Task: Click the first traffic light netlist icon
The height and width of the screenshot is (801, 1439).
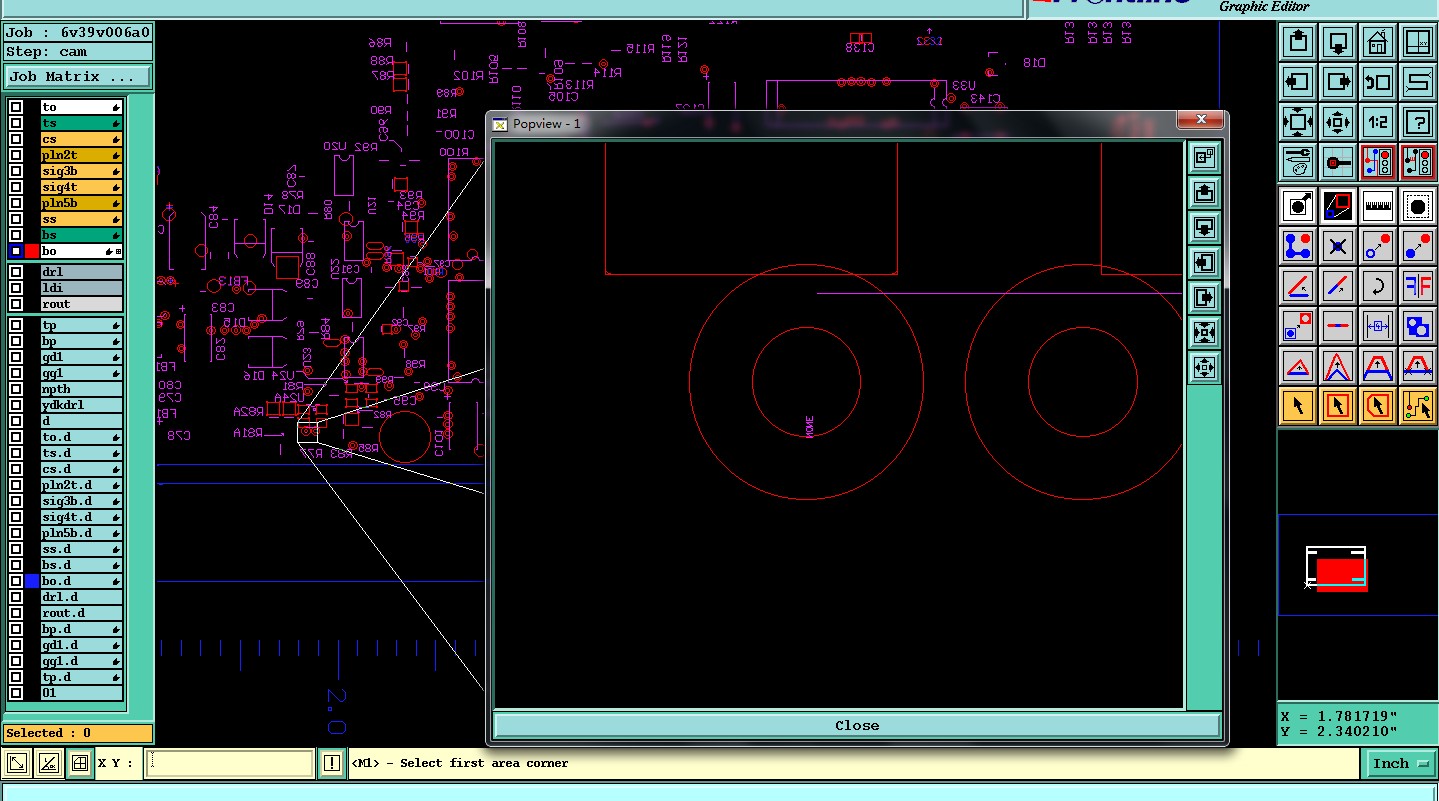Action: (x=1378, y=161)
